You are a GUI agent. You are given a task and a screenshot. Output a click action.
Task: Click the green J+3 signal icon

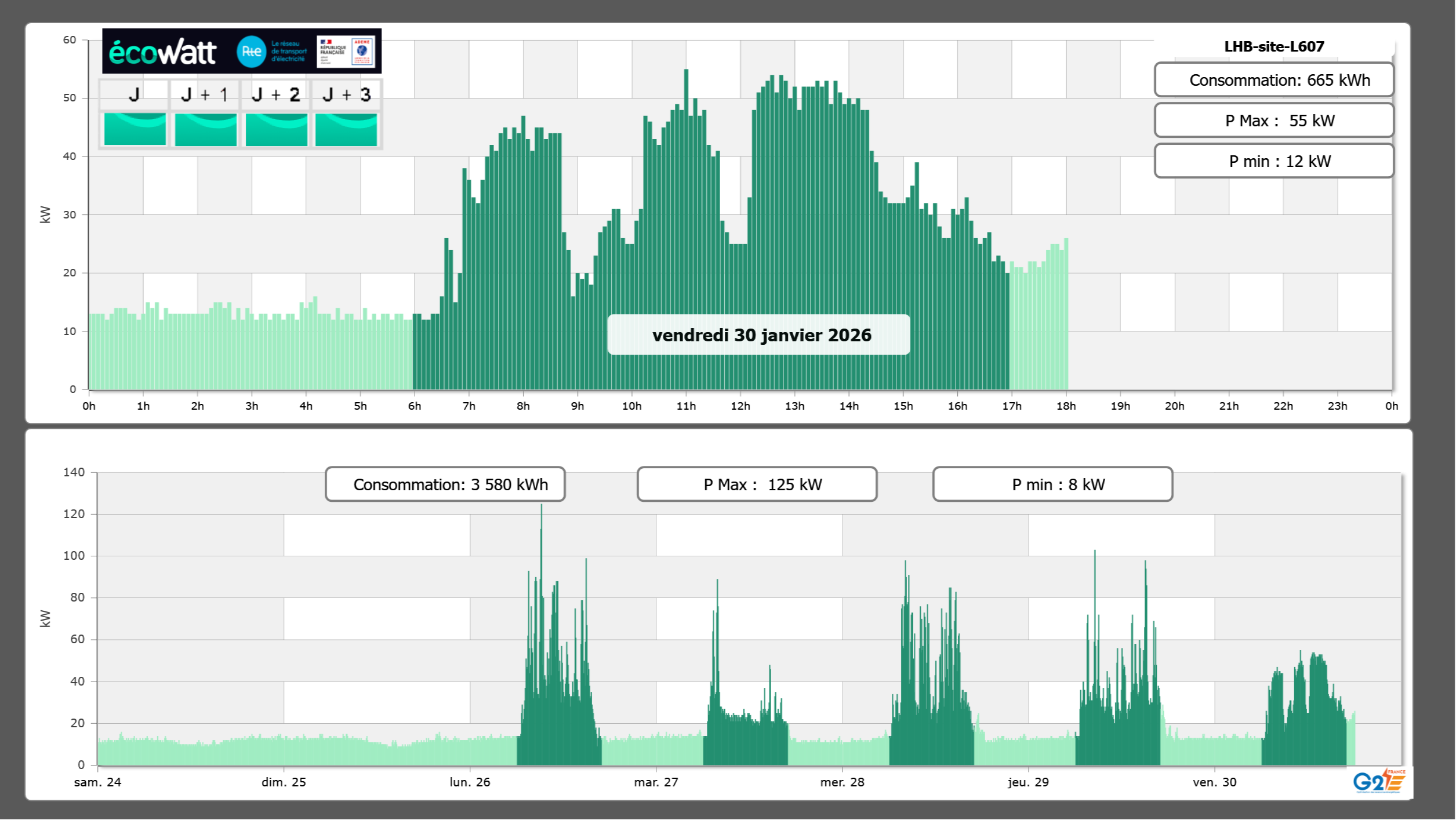[x=346, y=129]
